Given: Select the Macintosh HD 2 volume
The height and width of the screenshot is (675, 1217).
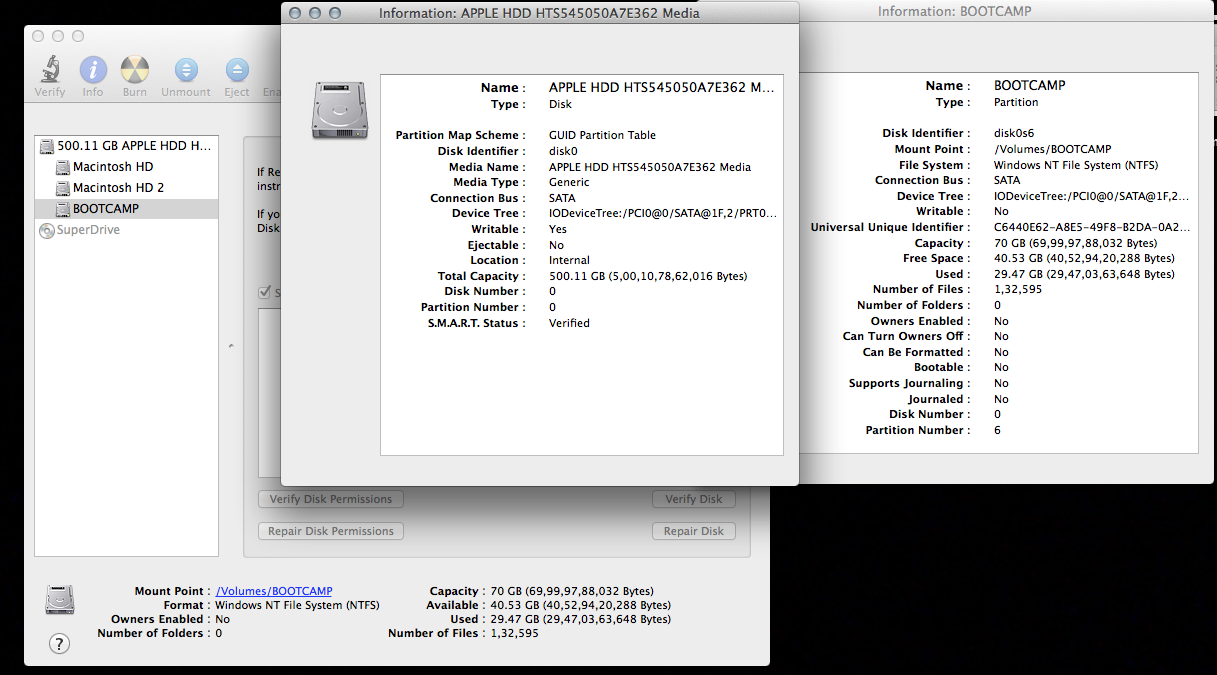Looking at the screenshot, I should (x=126, y=188).
